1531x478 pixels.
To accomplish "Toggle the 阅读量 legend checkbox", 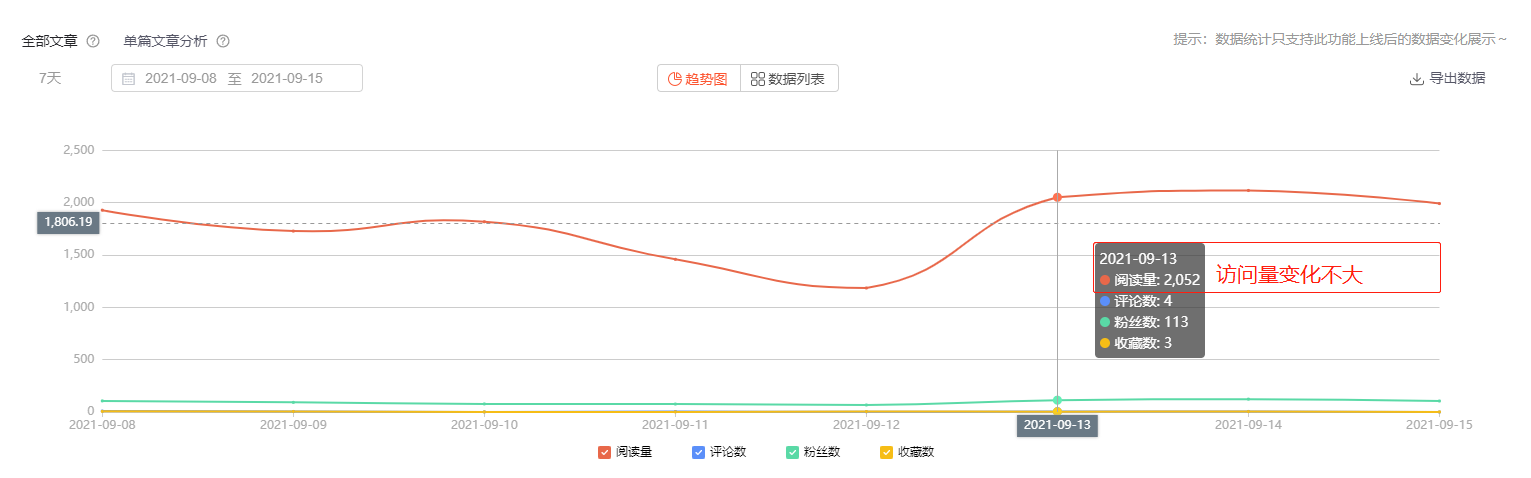I will (x=604, y=452).
